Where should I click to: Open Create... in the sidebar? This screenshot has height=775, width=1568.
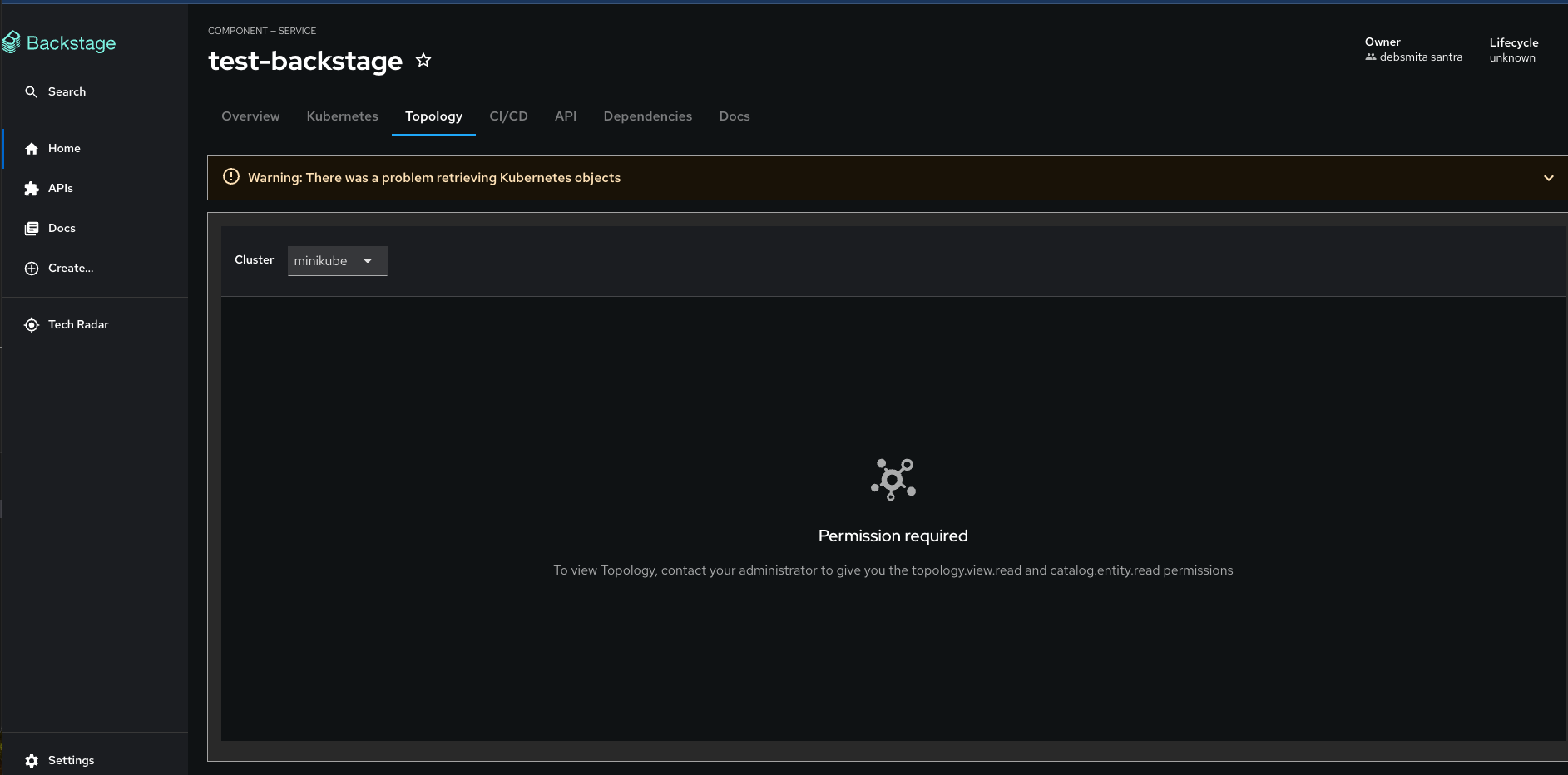coord(95,269)
